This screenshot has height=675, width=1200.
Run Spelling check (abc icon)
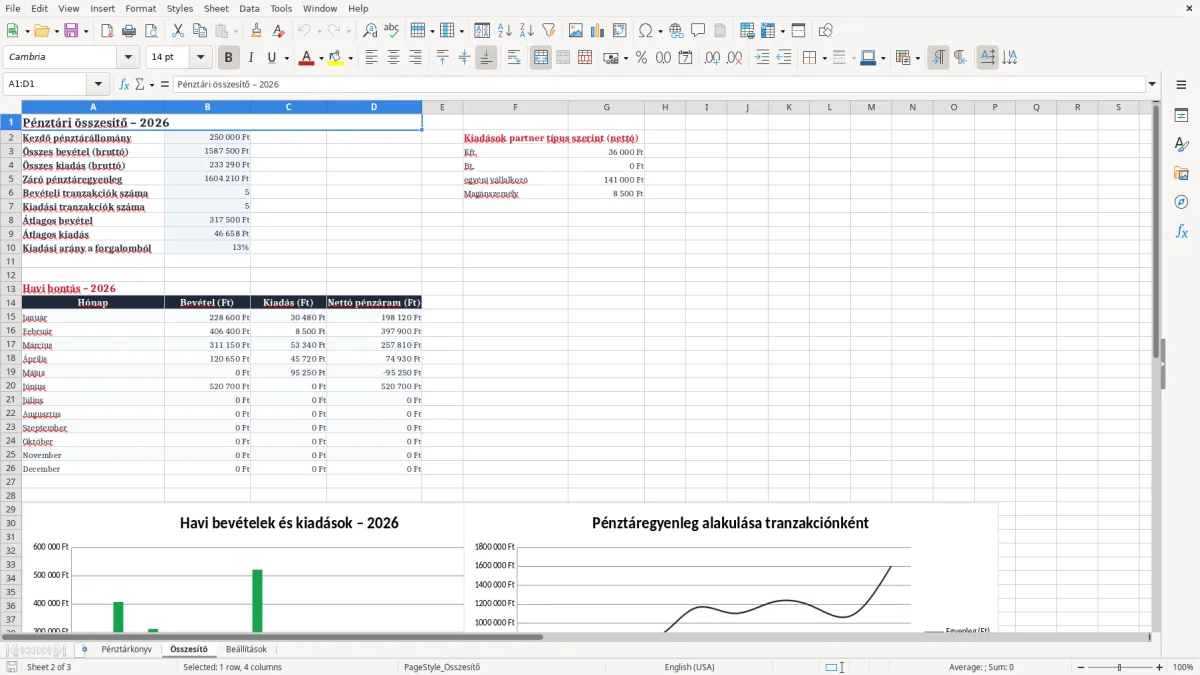[x=391, y=31]
